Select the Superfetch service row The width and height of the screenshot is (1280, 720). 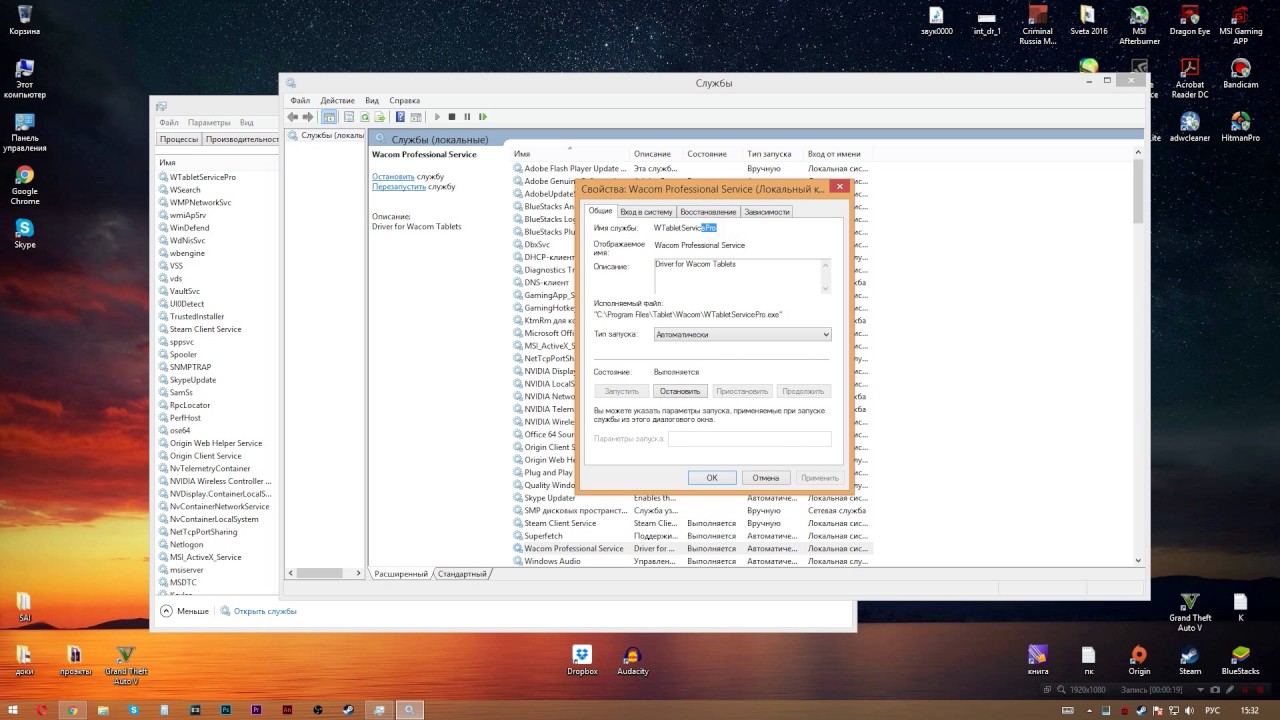pos(692,536)
